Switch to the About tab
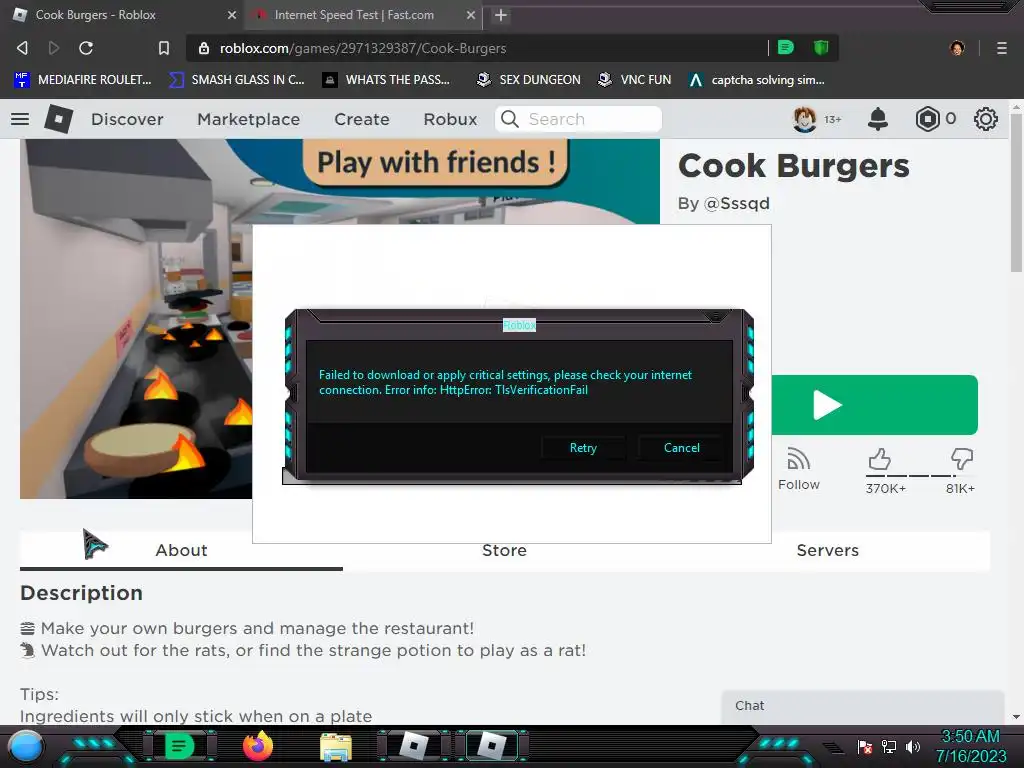 (x=181, y=550)
